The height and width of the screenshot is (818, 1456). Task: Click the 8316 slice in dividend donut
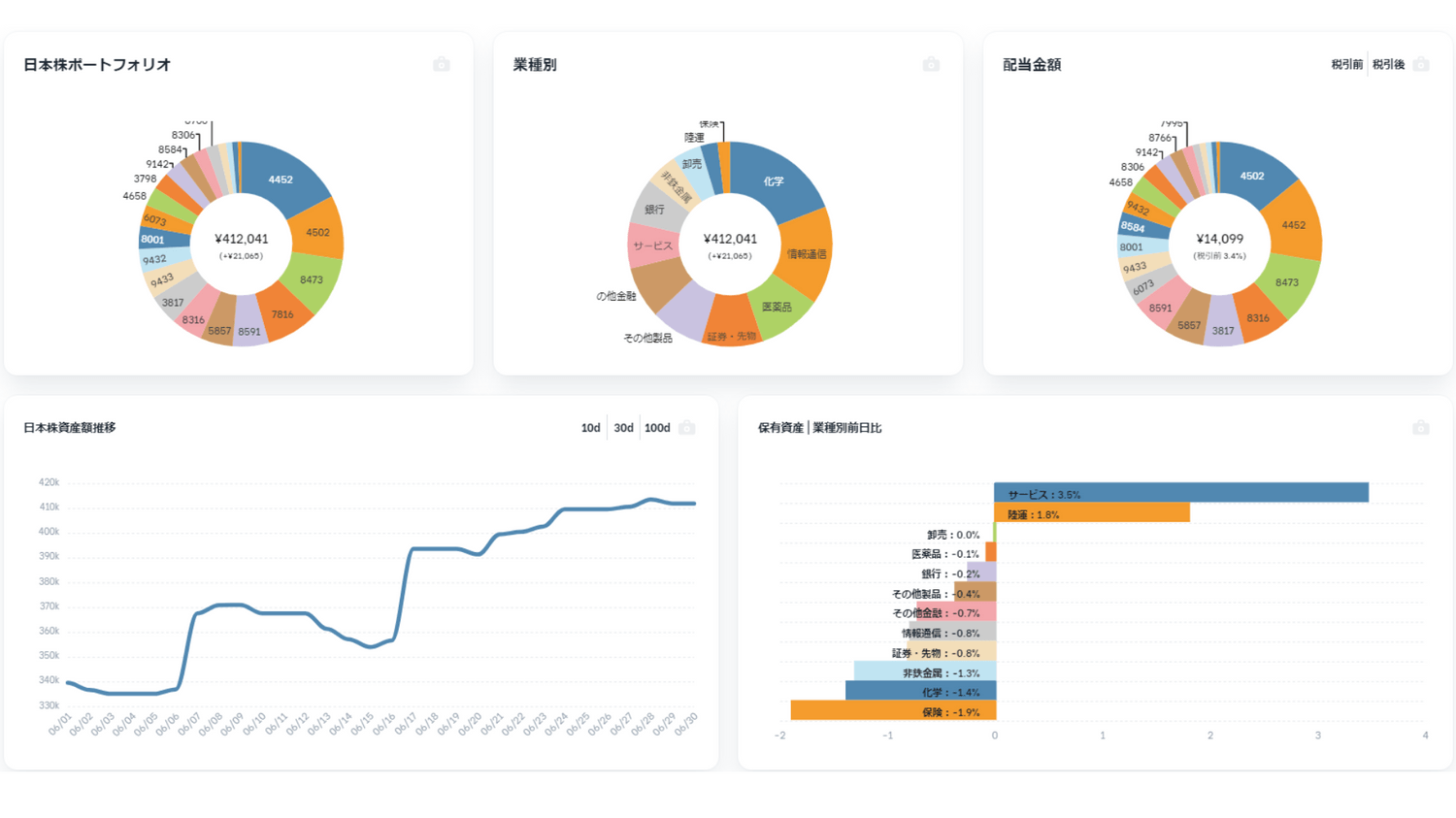pos(1259,316)
